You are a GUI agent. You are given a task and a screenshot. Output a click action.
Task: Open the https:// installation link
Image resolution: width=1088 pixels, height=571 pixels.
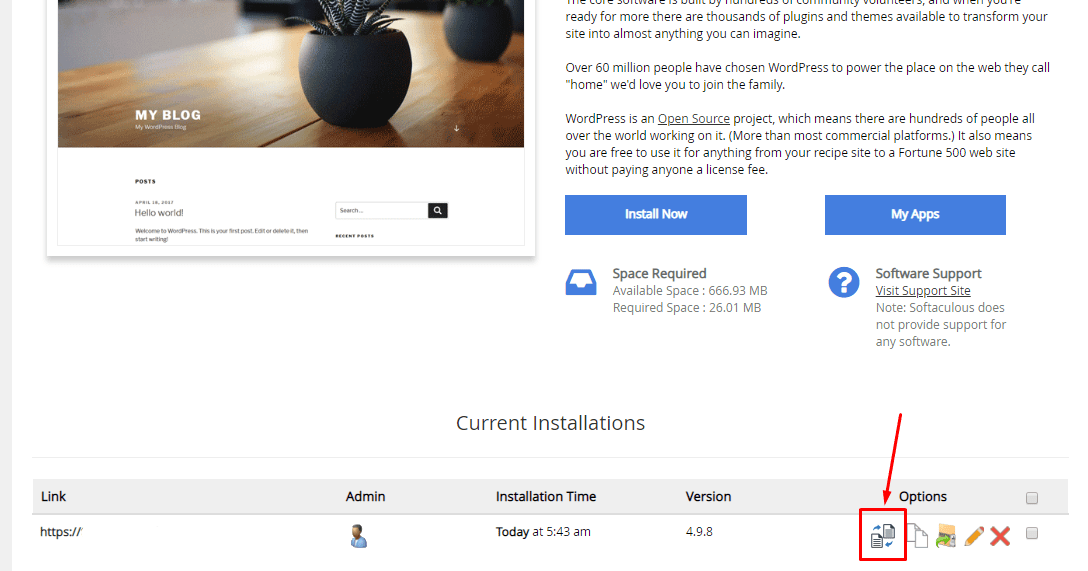click(61, 532)
